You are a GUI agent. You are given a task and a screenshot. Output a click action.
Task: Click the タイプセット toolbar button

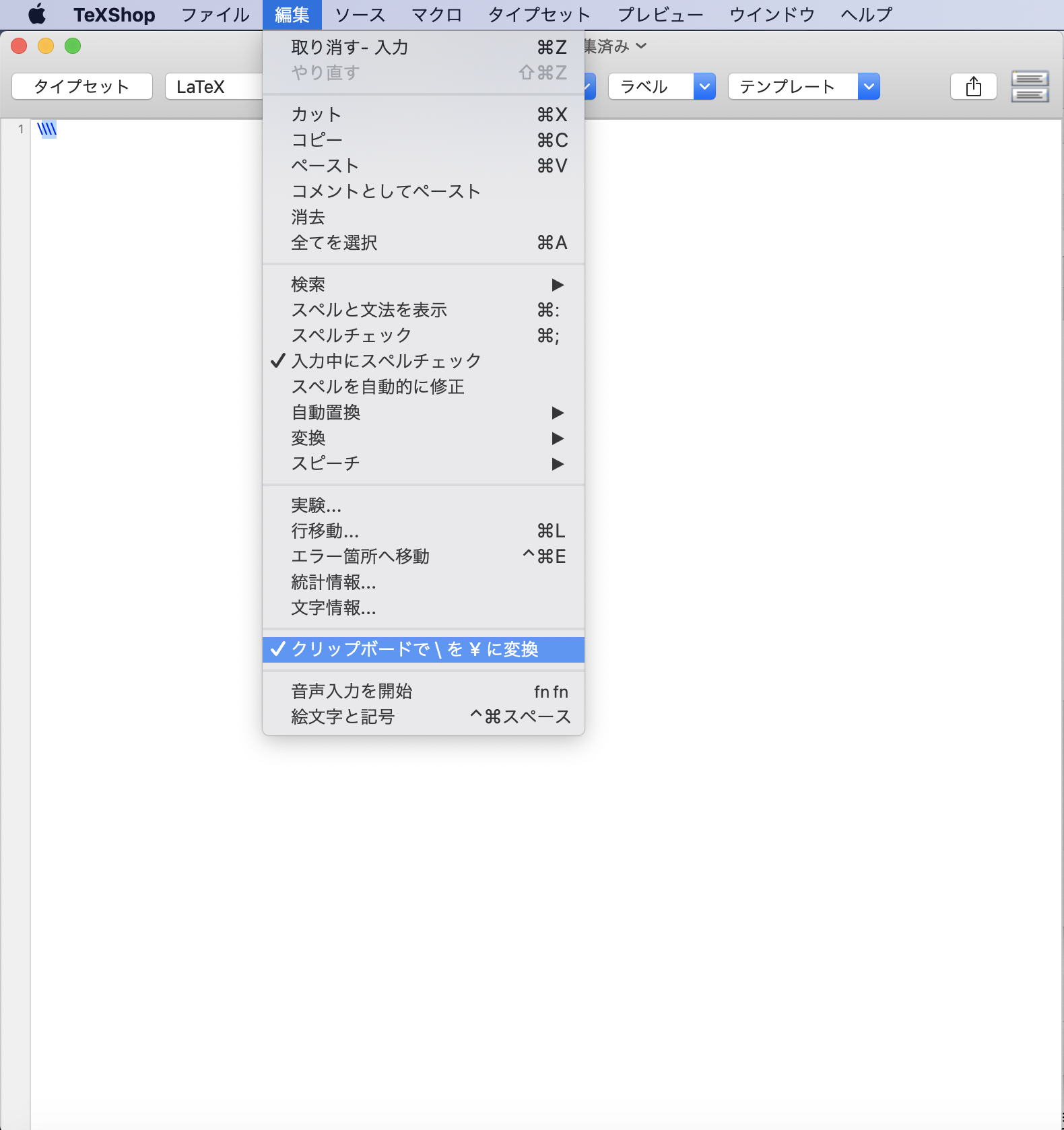pos(82,86)
